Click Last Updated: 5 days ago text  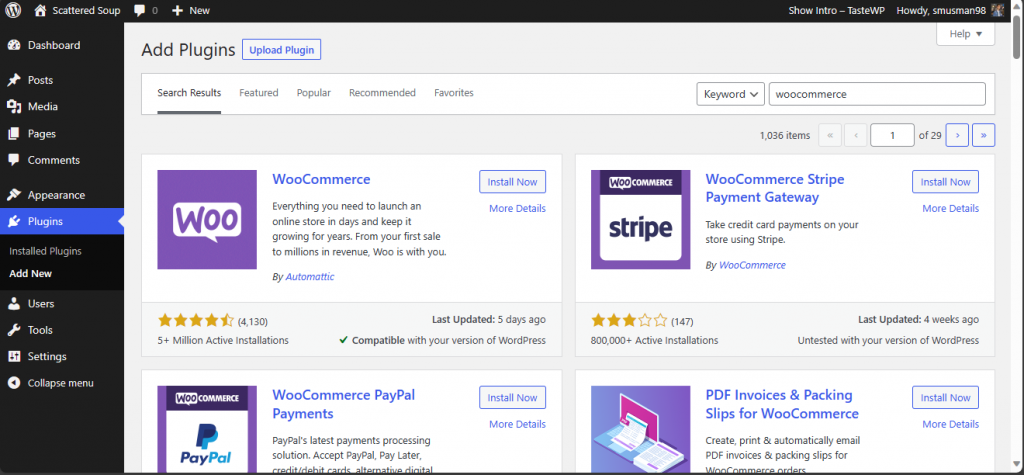pyautogui.click(x=488, y=320)
